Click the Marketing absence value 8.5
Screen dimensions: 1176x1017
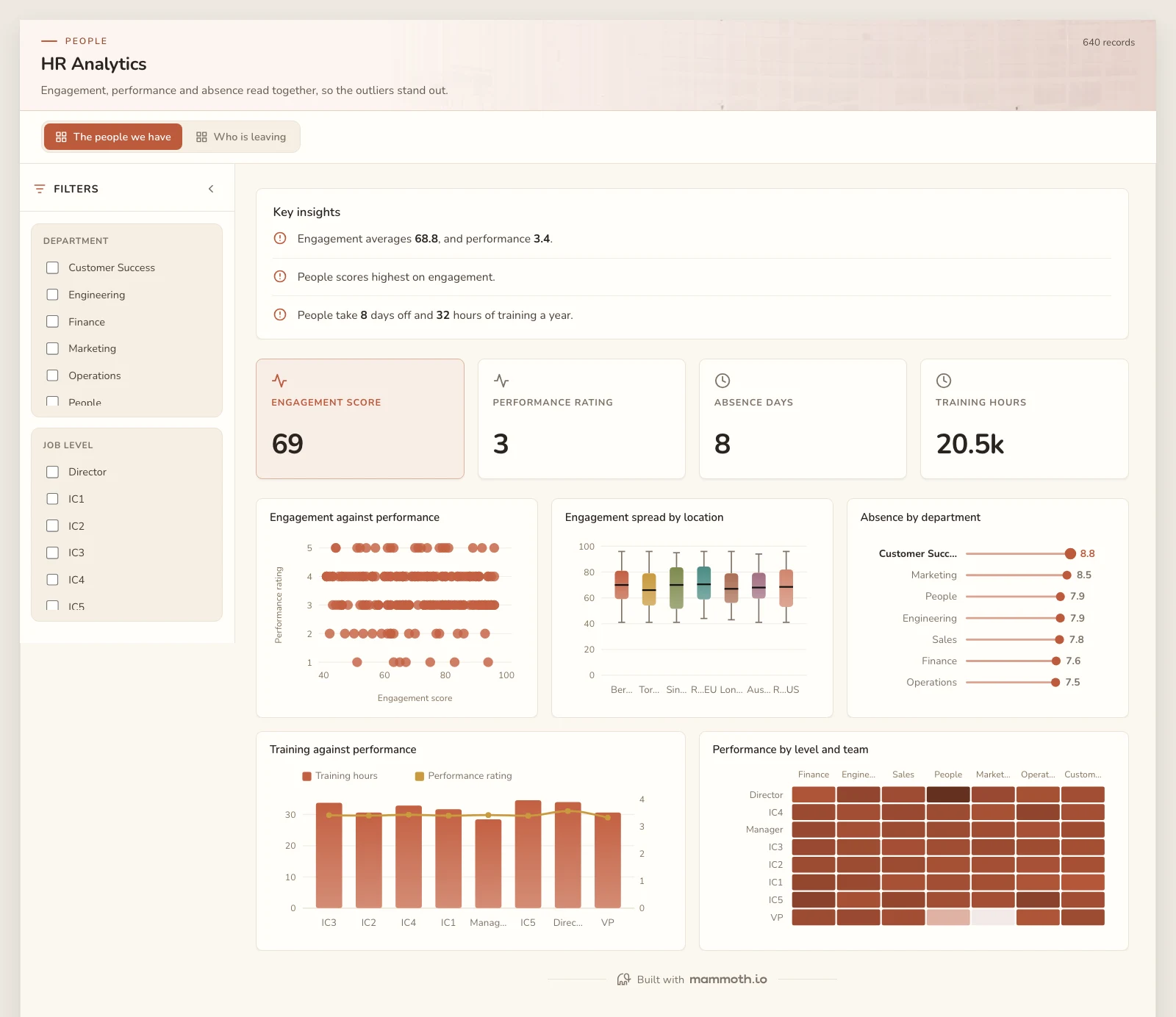(x=1084, y=575)
